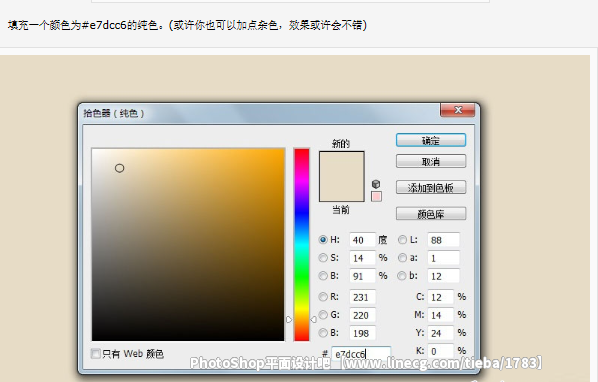Image resolution: width=598 pixels, height=382 pixels.
Task: Enable the 只有 Web 颜色 checkbox
Action: tap(96, 353)
